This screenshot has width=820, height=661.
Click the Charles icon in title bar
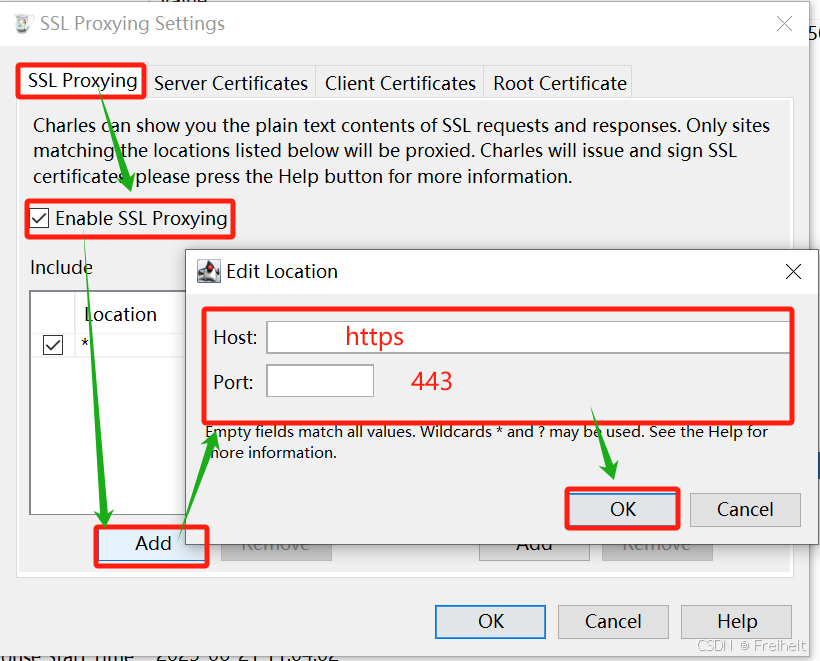click(x=22, y=24)
